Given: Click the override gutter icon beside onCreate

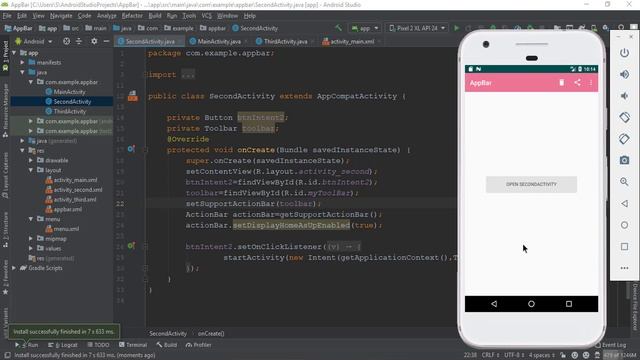Looking at the screenshot, I should pos(131,149).
